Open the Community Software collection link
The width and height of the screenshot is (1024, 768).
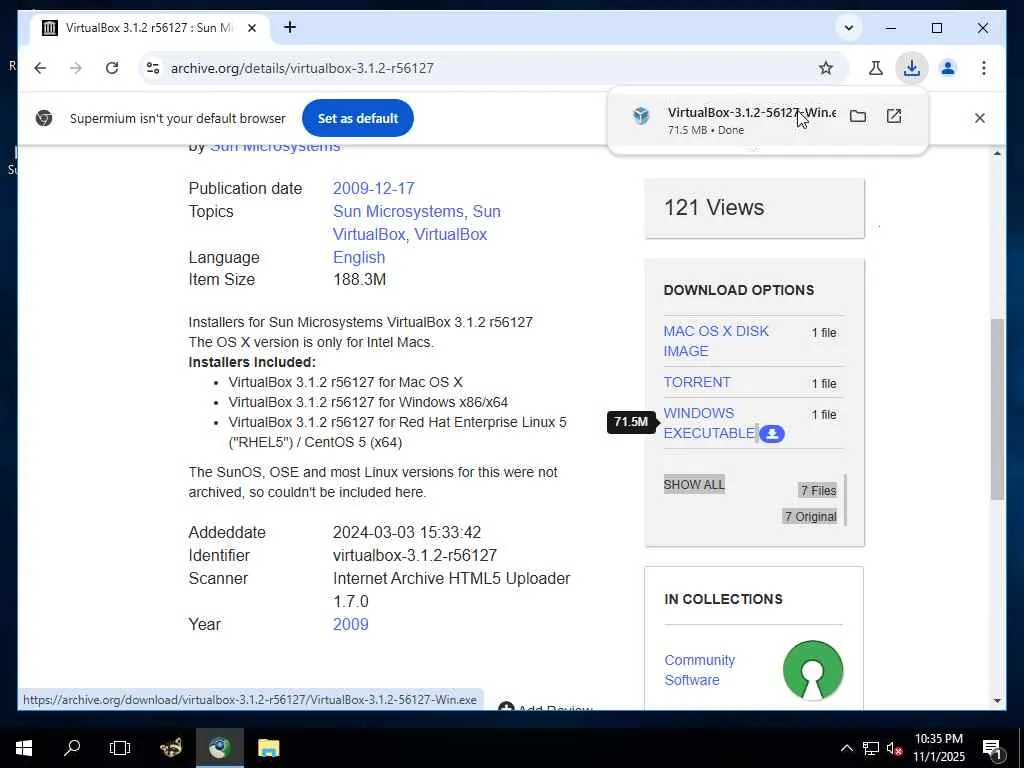[699, 670]
